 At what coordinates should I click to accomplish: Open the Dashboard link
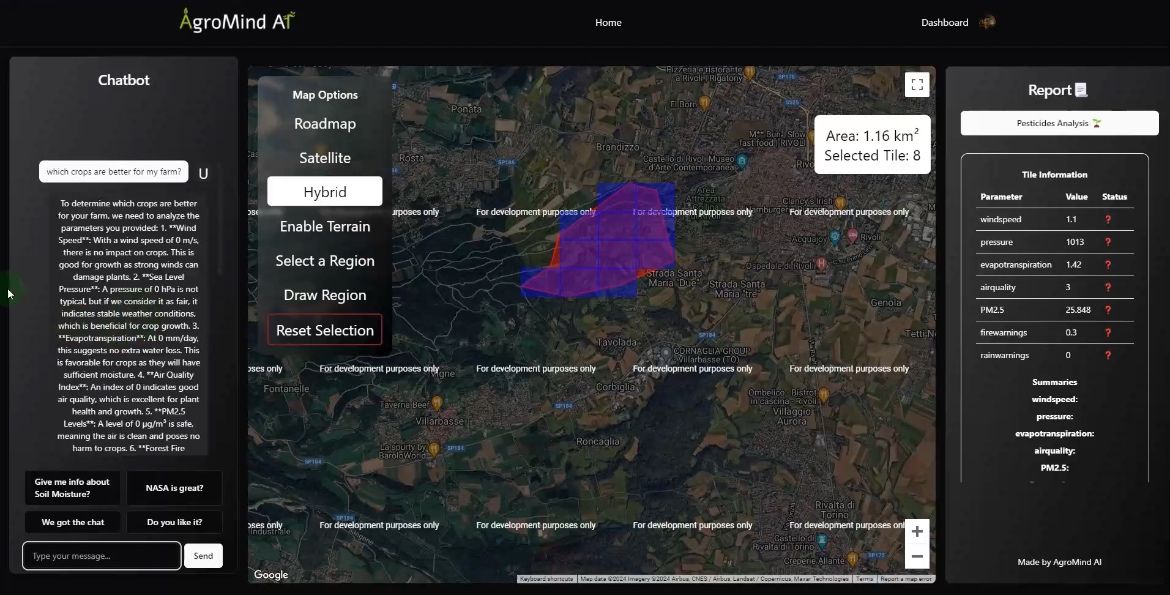(945, 22)
